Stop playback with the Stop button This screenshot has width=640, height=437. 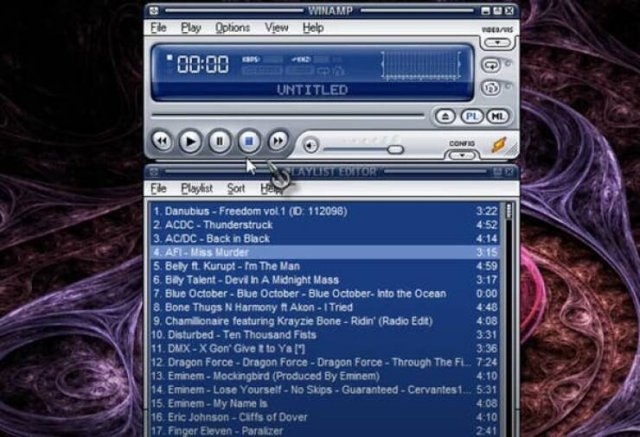coord(249,142)
